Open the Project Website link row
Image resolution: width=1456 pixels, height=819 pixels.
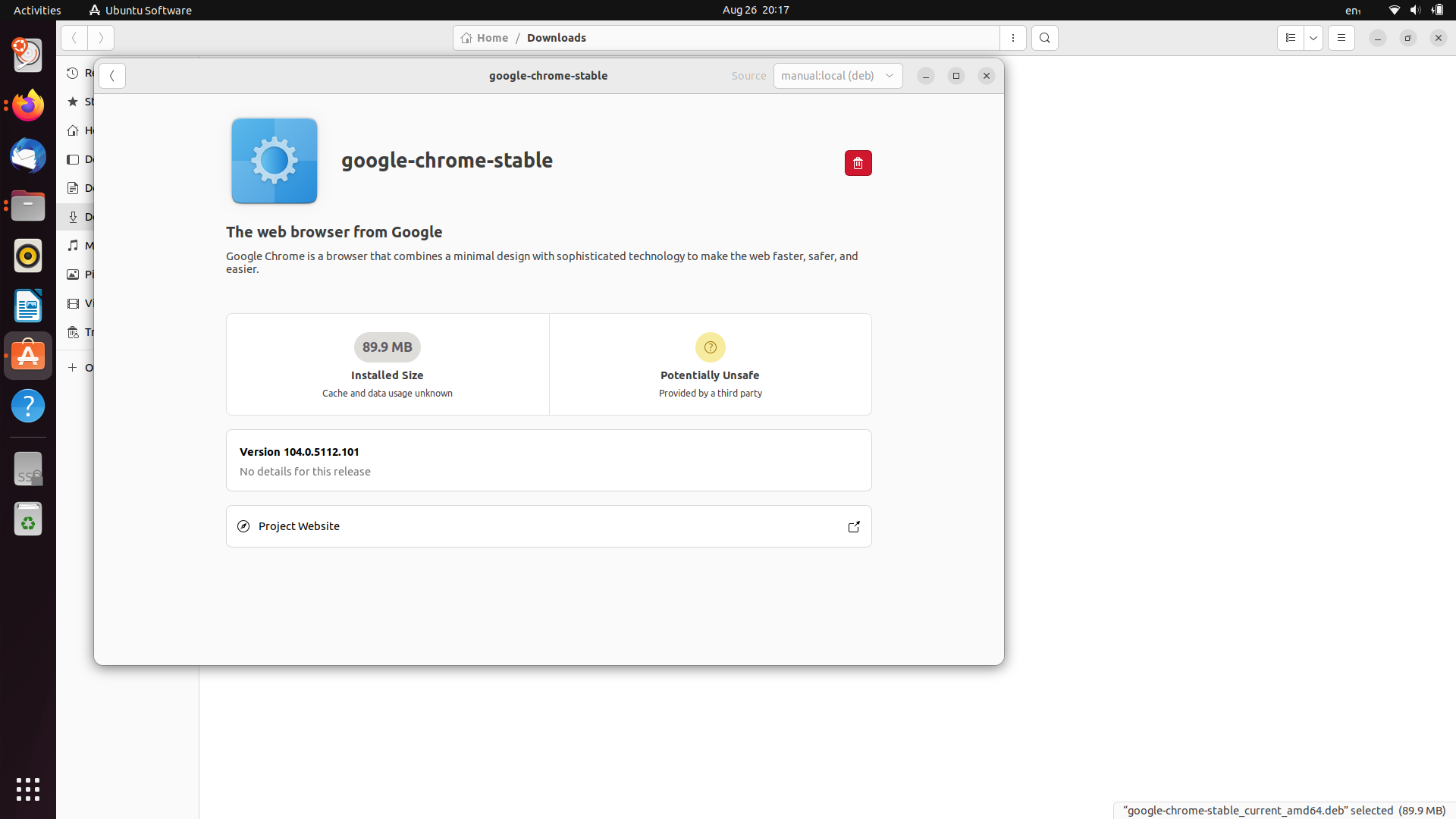pos(548,526)
